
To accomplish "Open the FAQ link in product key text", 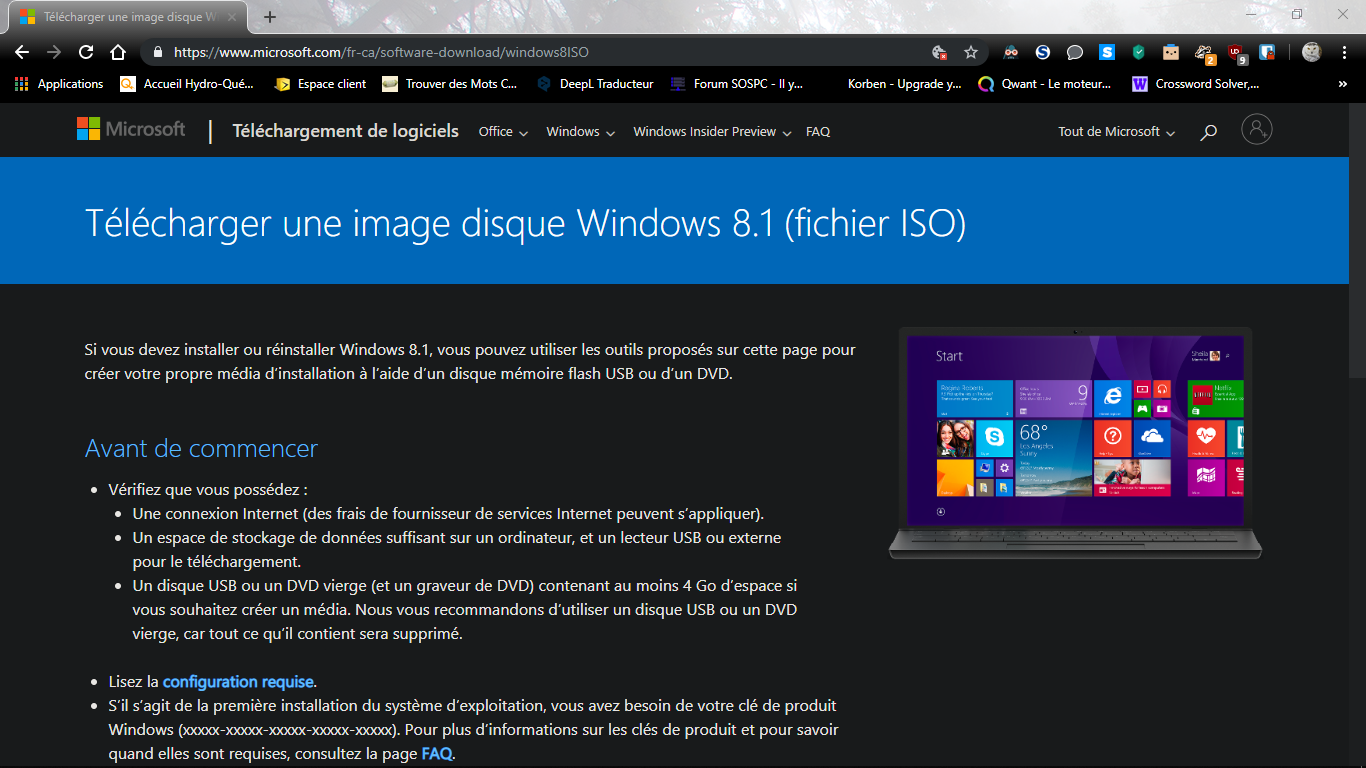I will [437, 754].
